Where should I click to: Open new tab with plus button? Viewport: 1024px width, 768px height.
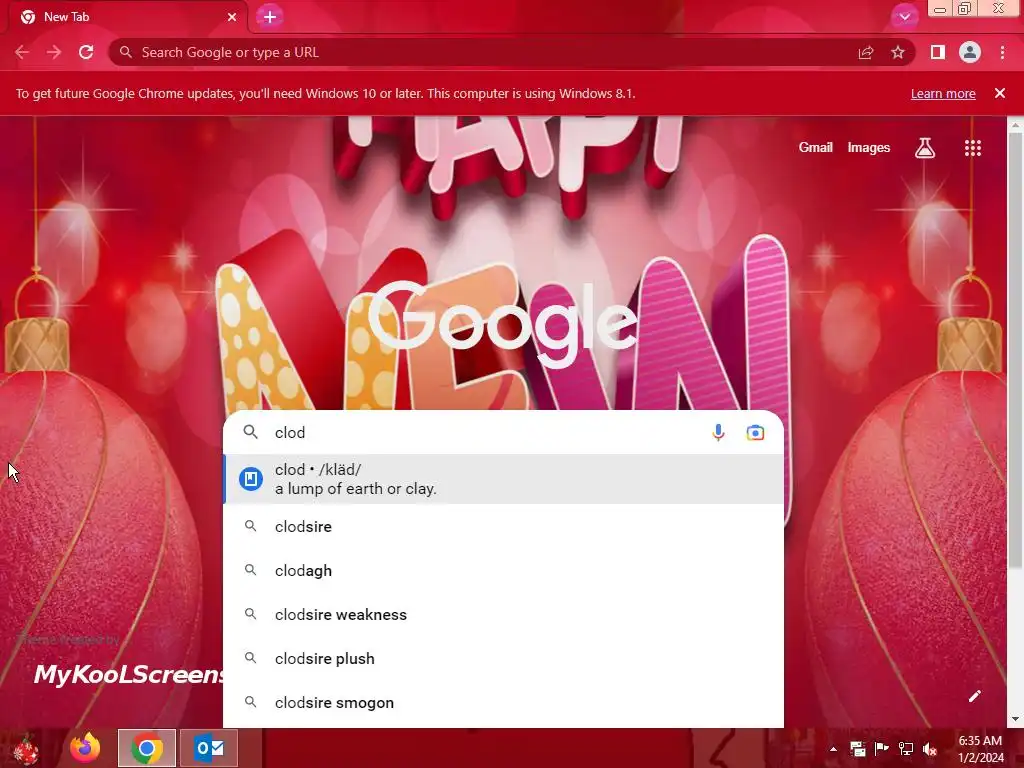pos(270,17)
